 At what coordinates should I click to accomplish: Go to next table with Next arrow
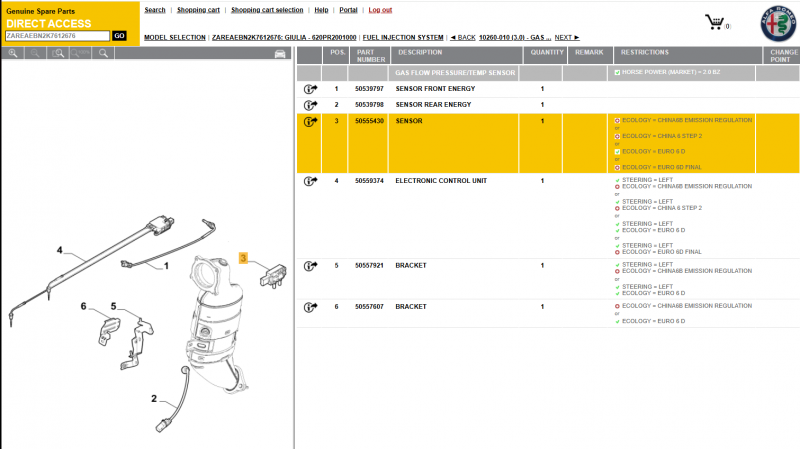coord(567,37)
